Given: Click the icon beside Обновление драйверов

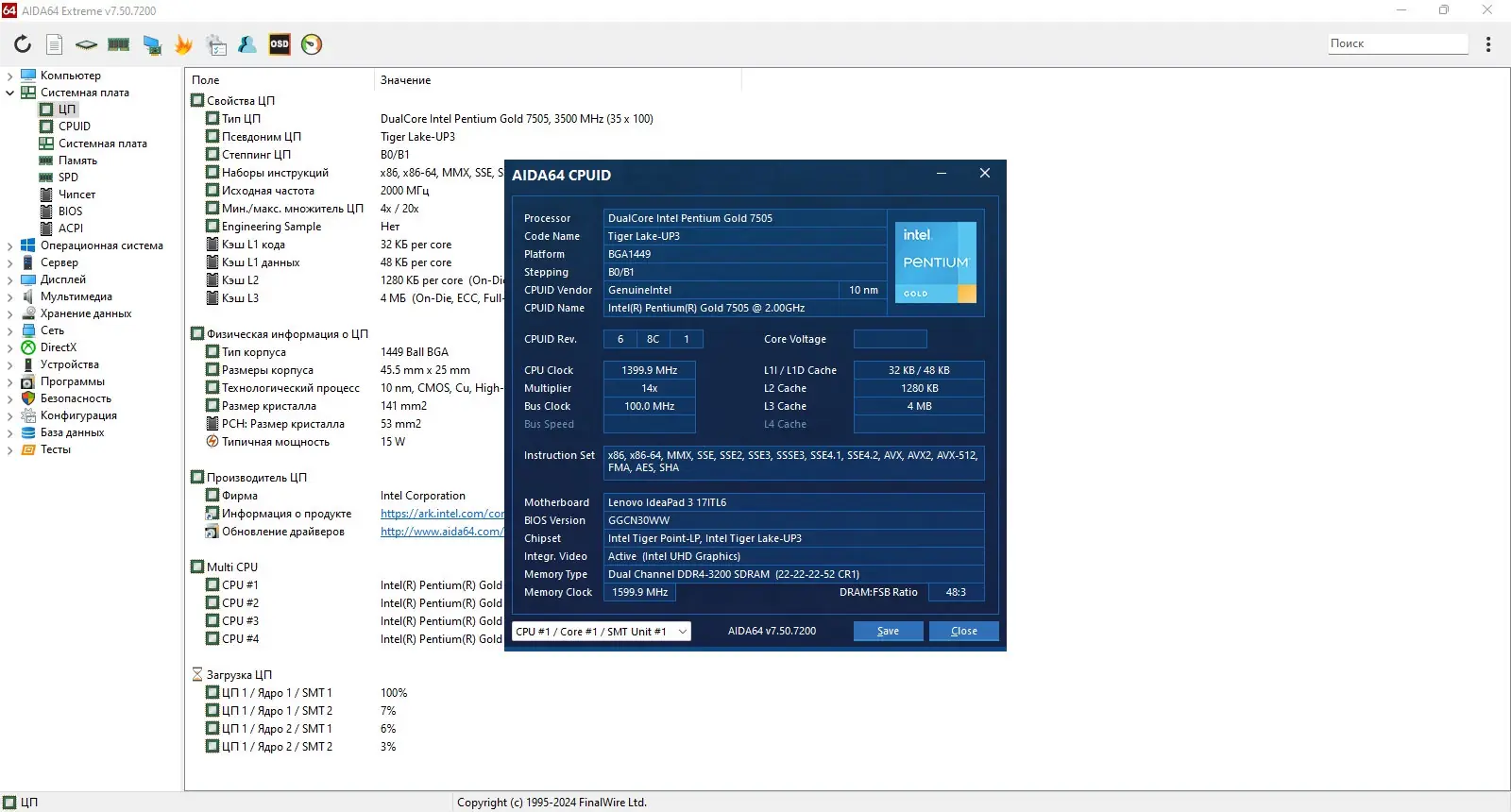Looking at the screenshot, I should pyautogui.click(x=212, y=532).
